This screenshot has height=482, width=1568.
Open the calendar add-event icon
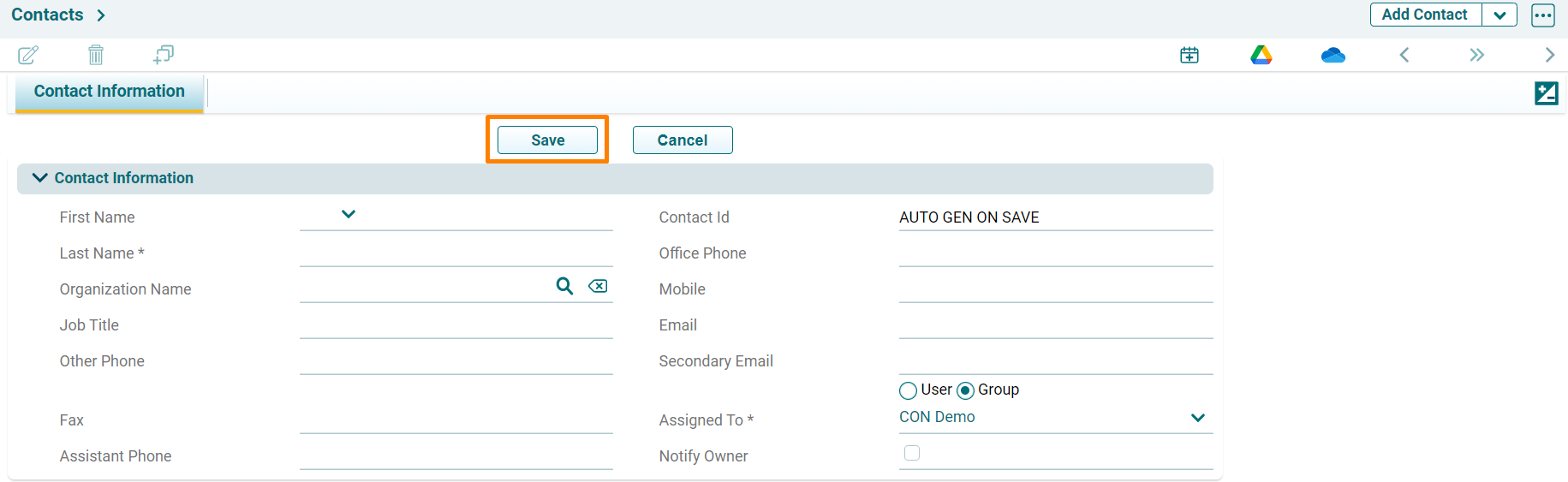pyautogui.click(x=1189, y=56)
